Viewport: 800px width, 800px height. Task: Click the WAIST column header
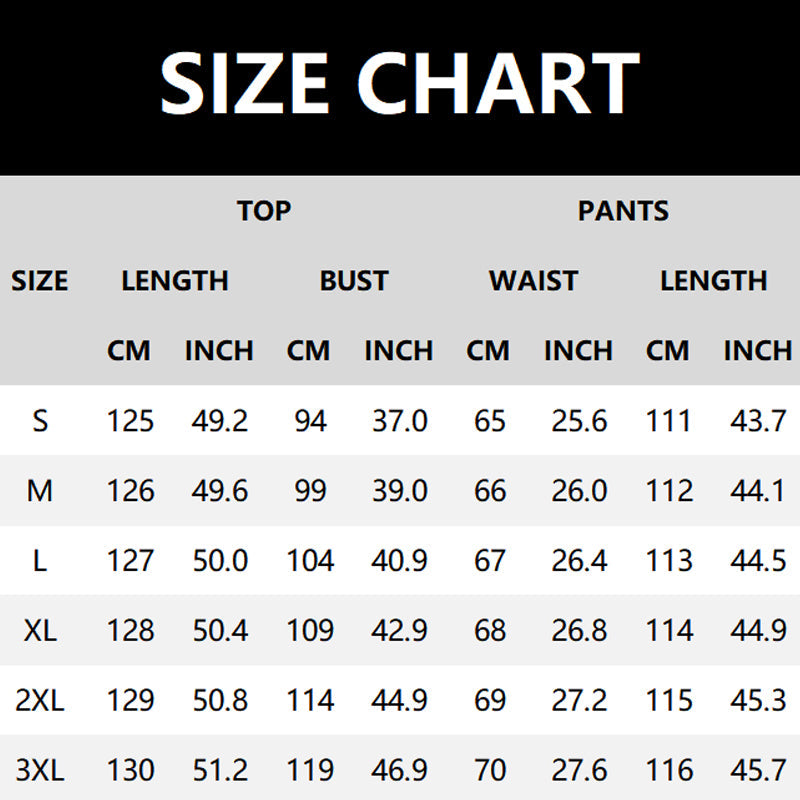(533, 281)
